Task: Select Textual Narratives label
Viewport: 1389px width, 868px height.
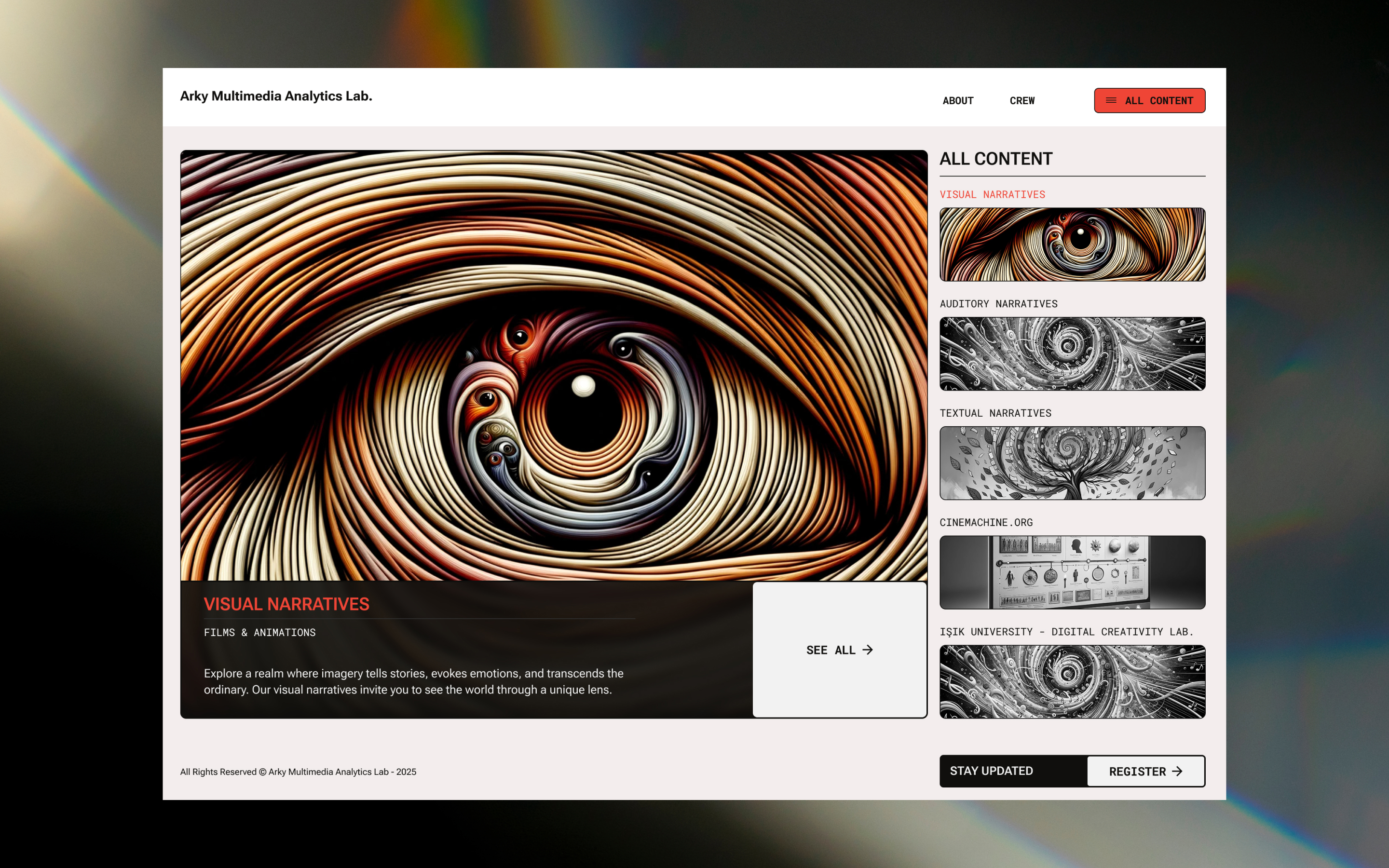Action: click(x=994, y=413)
